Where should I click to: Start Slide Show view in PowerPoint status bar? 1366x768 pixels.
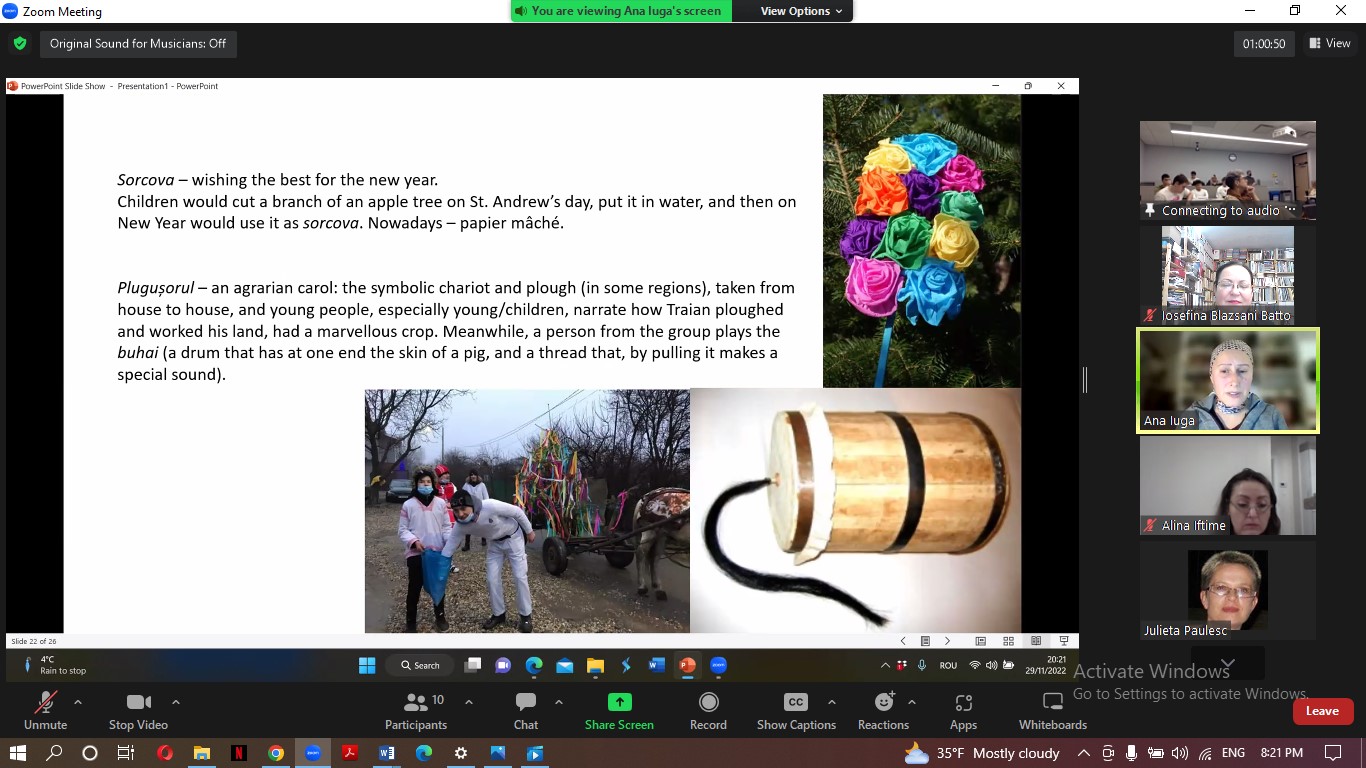coord(1064,641)
